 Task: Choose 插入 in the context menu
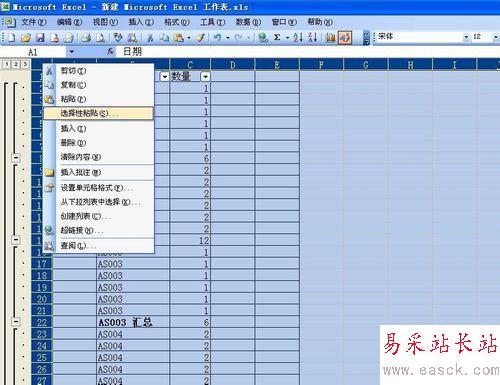point(99,128)
